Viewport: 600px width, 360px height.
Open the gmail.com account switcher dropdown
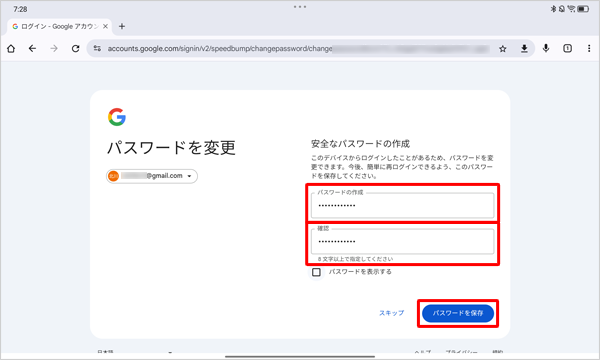[x=152, y=176]
